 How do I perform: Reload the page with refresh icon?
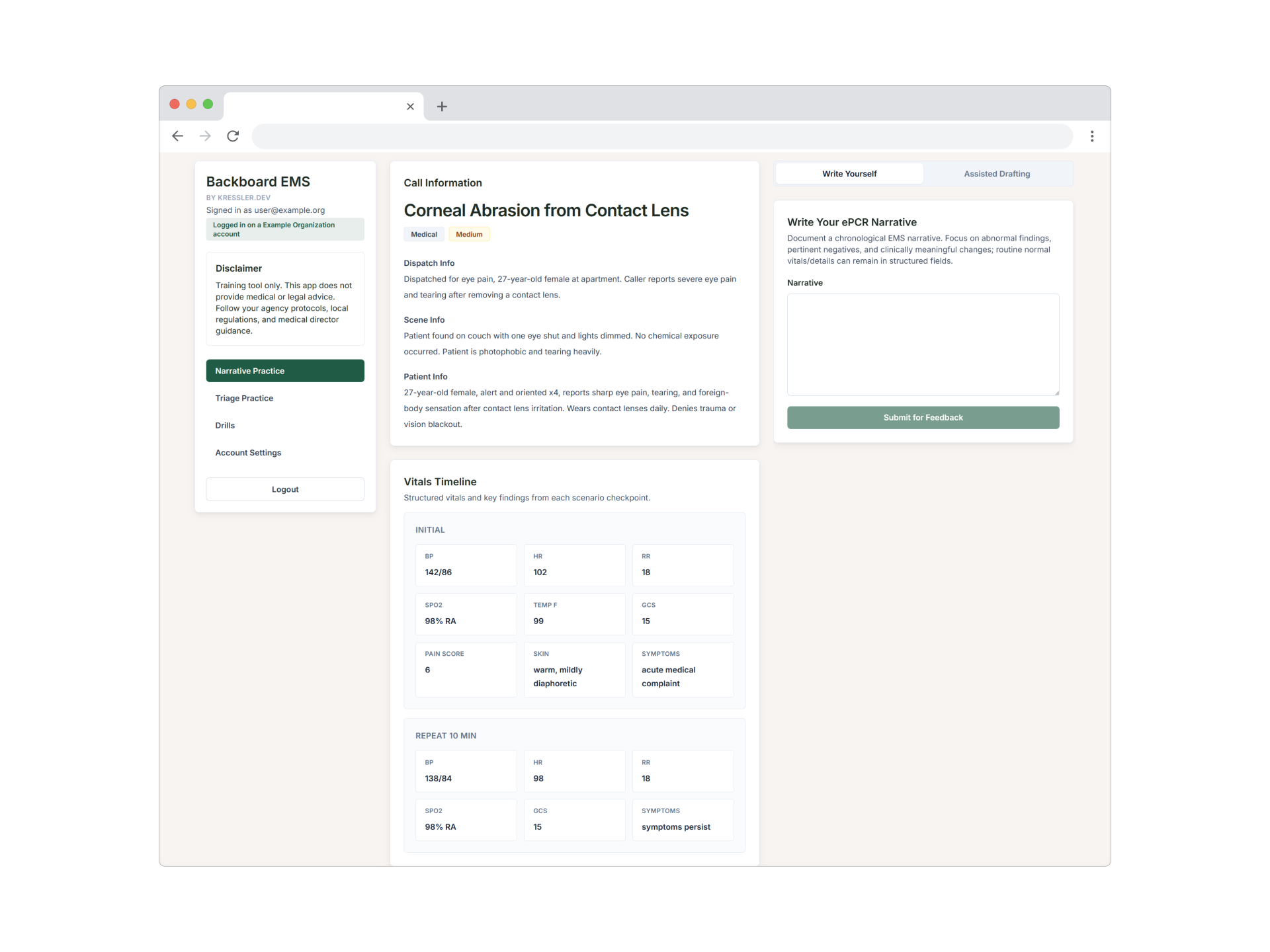233,136
